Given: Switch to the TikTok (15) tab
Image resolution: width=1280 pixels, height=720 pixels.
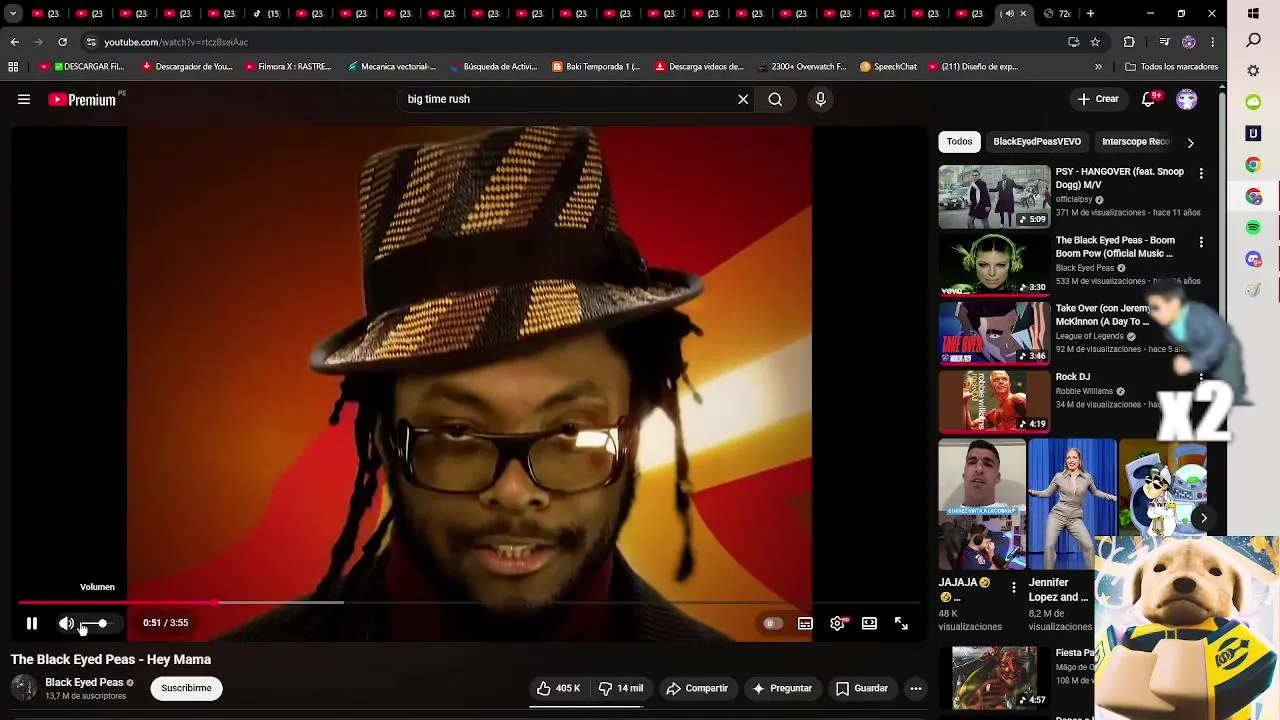Looking at the screenshot, I should 267,14.
